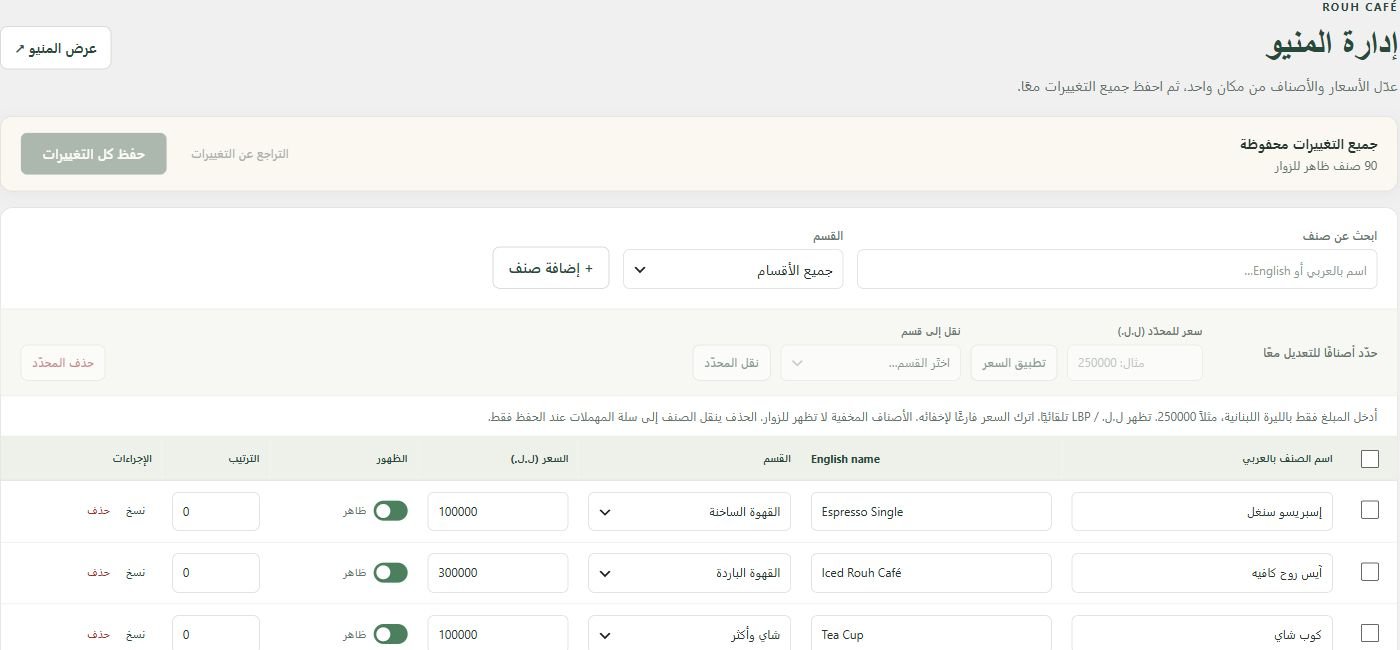This screenshot has width=1400, height=650.
Task: Click نسخ copy link for Espresso Single
Action: coord(135,511)
